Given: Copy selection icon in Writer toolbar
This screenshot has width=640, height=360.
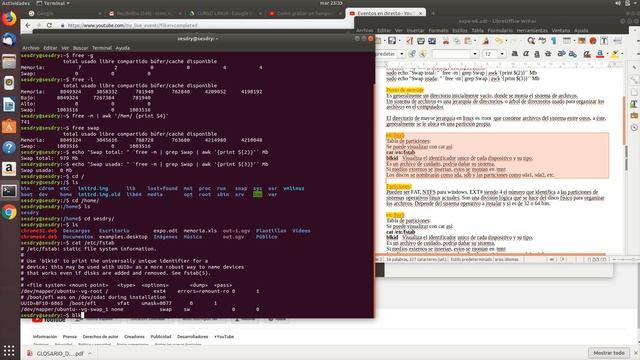Looking at the screenshot, I should tap(457, 40).
